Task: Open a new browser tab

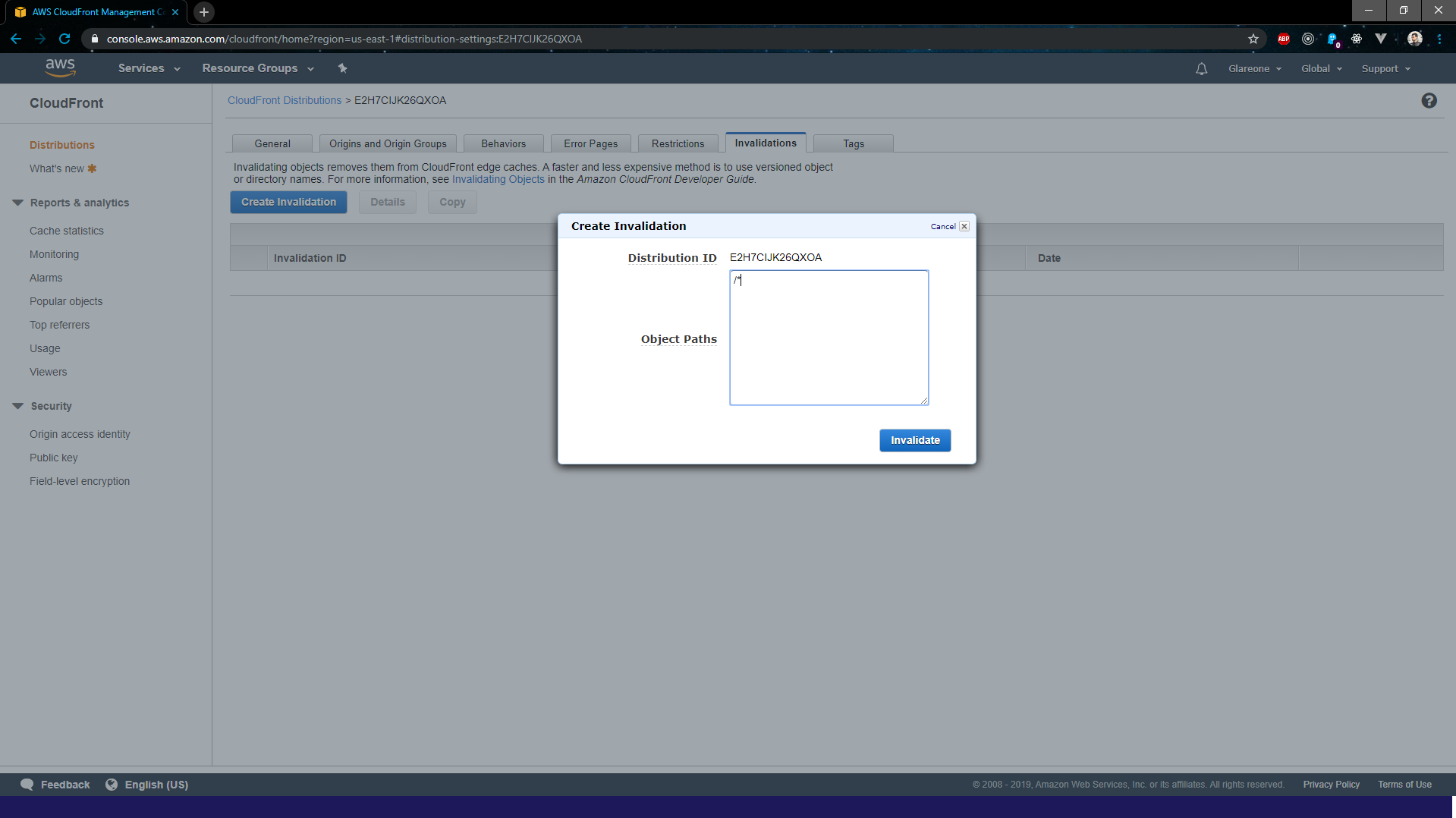Action: click(203, 12)
